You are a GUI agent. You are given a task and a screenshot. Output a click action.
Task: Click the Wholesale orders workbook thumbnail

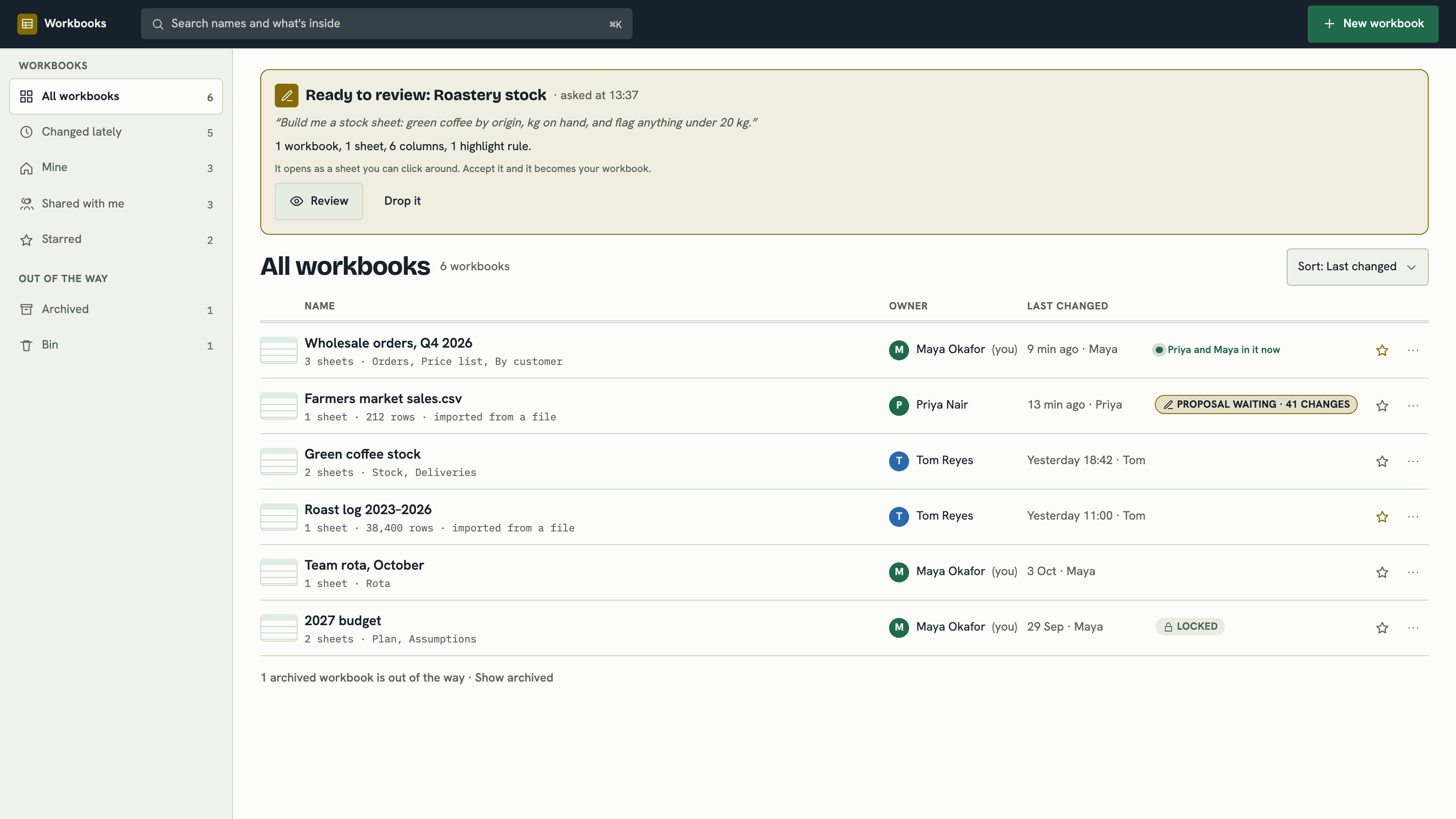(x=278, y=350)
